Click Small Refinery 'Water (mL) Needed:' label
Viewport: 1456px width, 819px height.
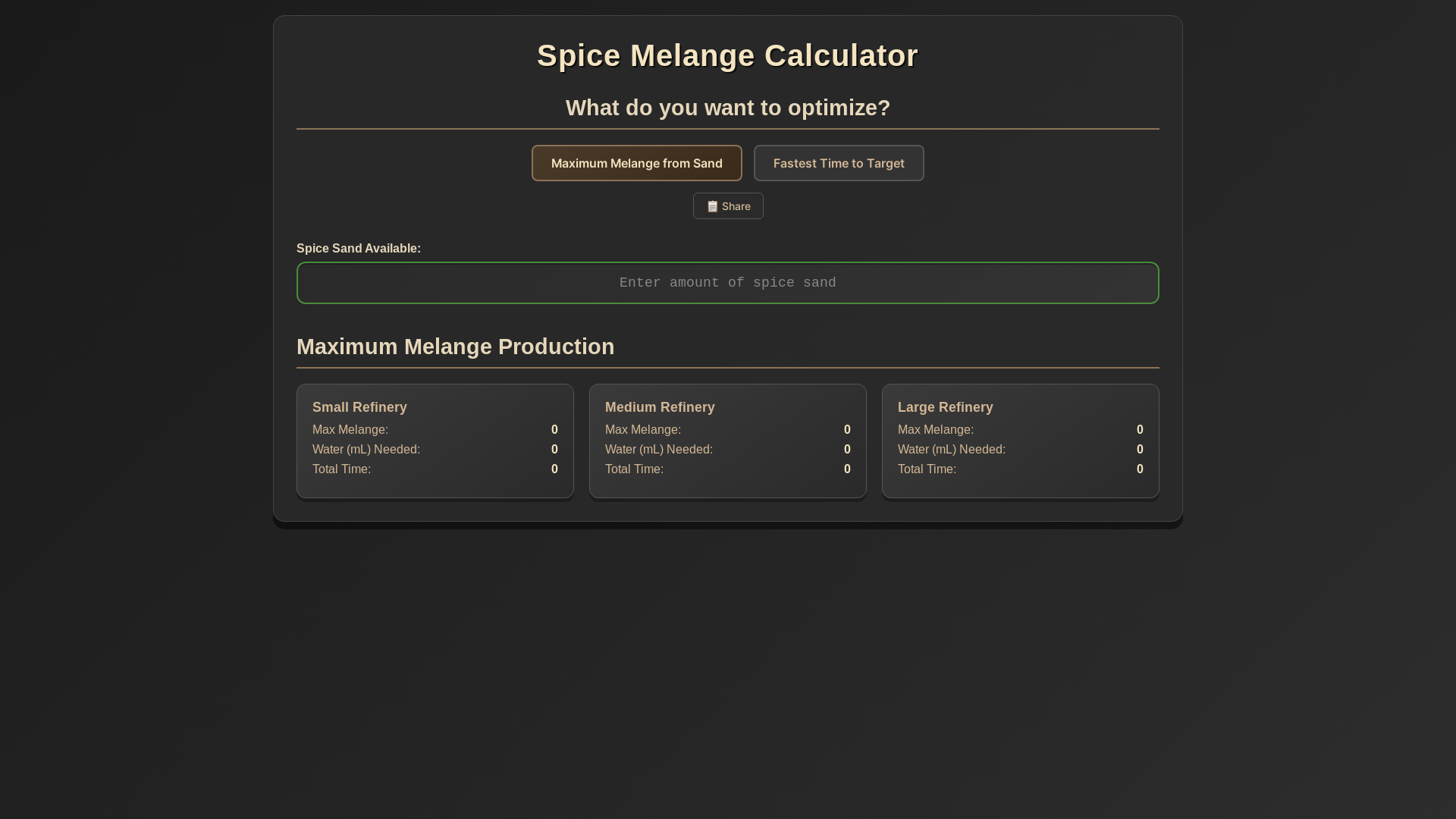coord(366,450)
